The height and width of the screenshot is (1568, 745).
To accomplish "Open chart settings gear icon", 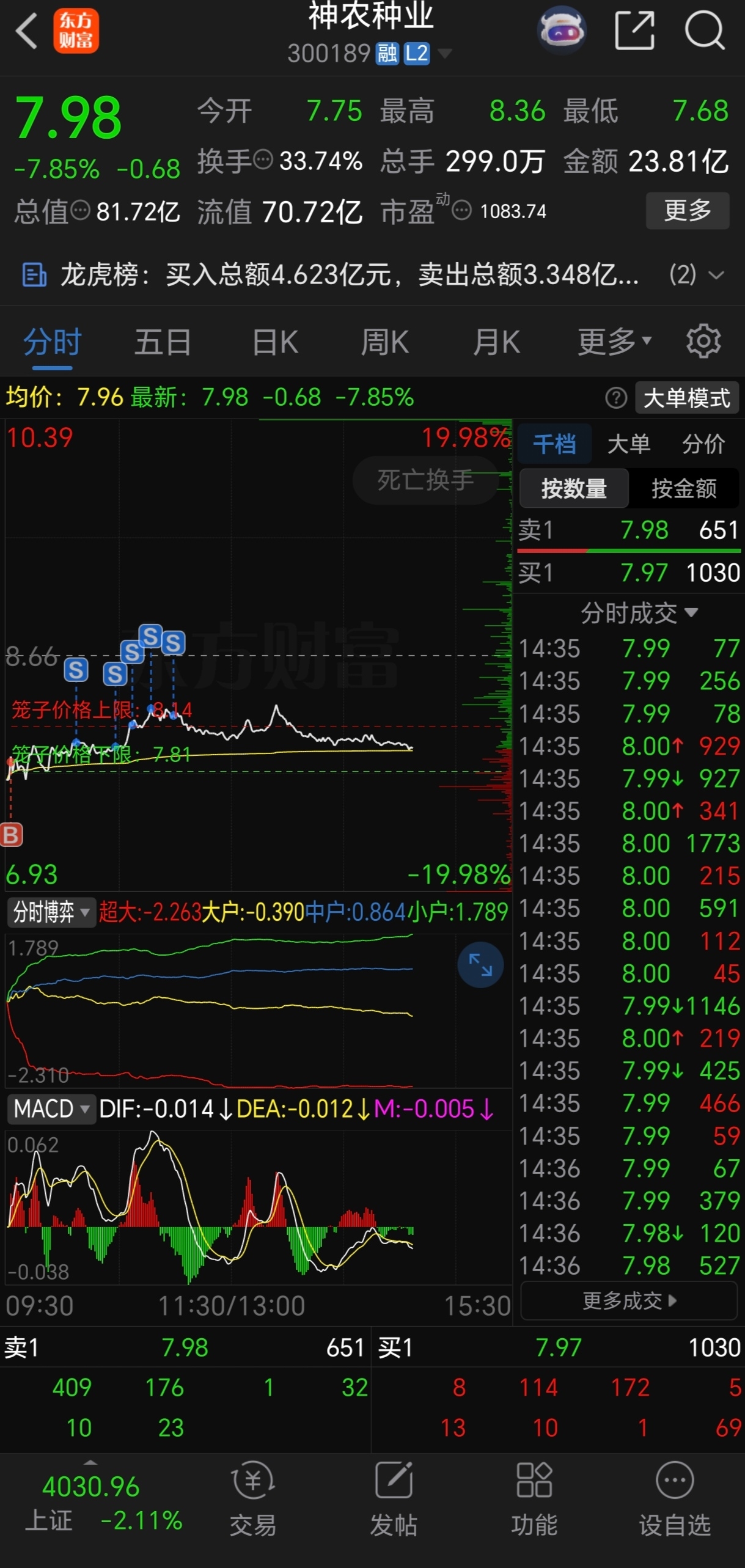I will [x=703, y=341].
